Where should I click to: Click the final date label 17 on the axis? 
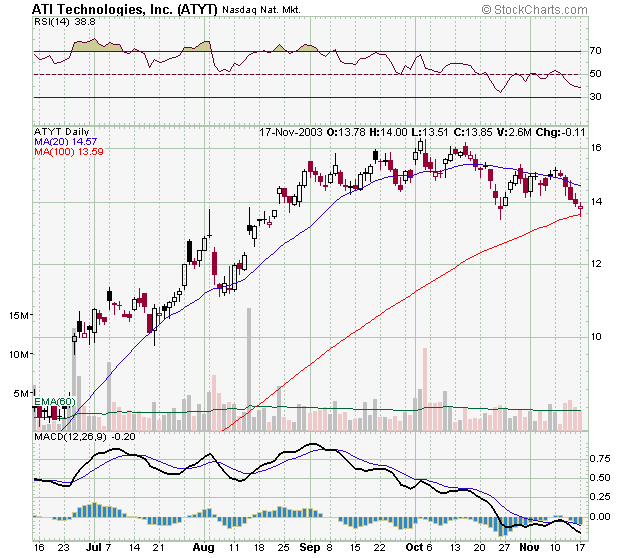(x=580, y=548)
